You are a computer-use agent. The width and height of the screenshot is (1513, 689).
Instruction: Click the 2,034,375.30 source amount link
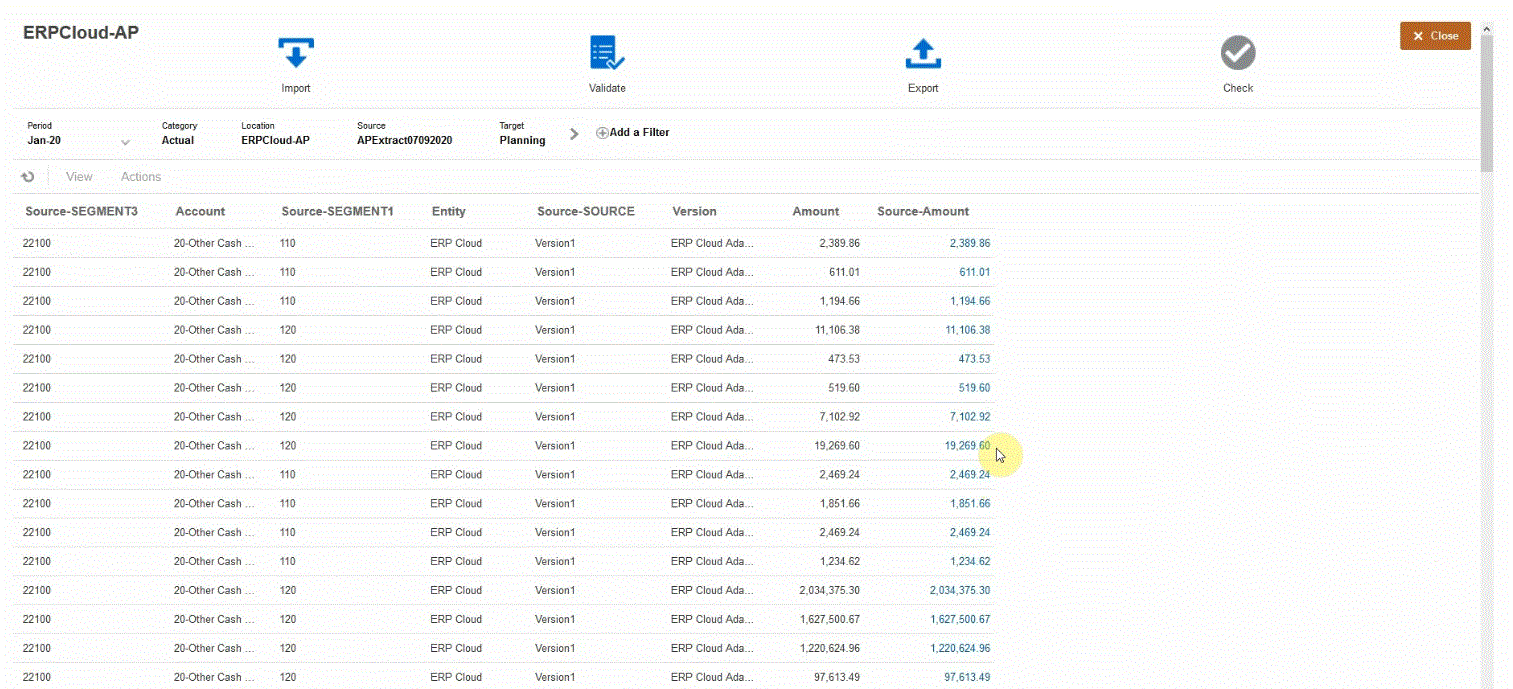coord(959,591)
